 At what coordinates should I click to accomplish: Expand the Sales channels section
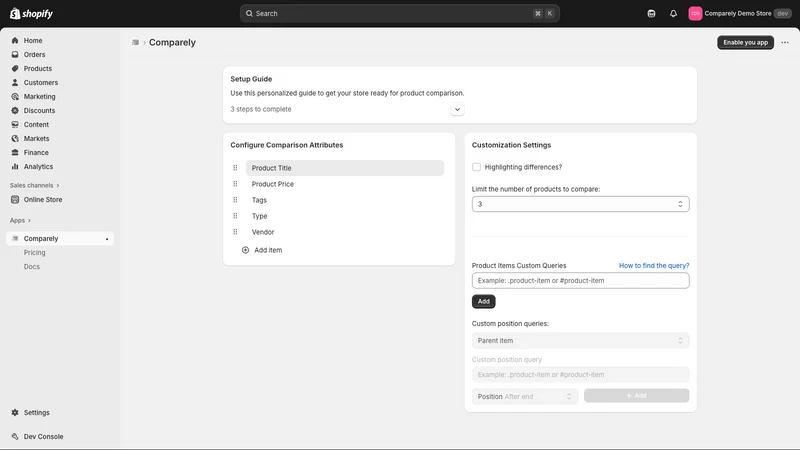(x=34, y=185)
